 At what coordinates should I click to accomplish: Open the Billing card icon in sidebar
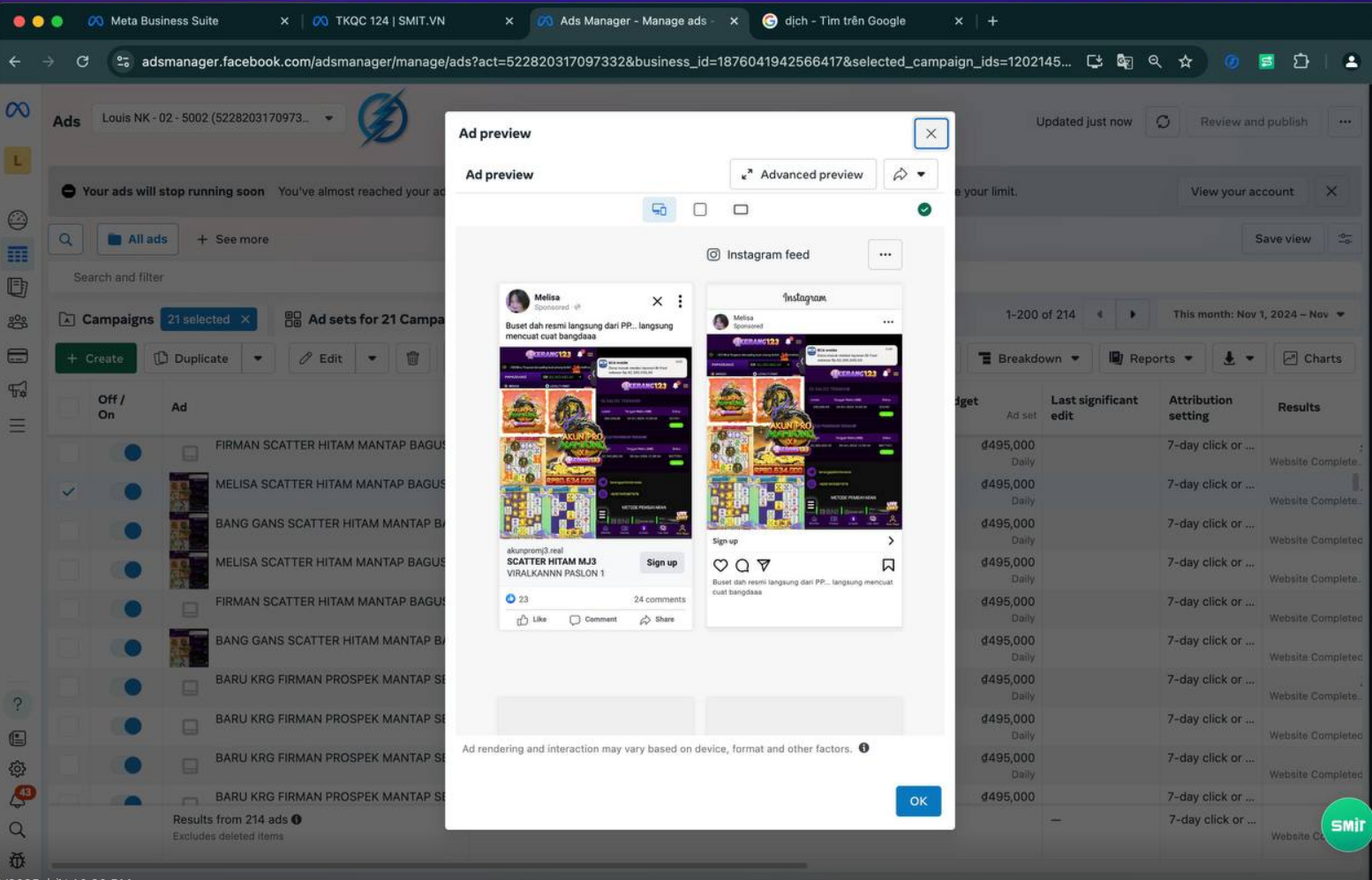tap(18, 356)
